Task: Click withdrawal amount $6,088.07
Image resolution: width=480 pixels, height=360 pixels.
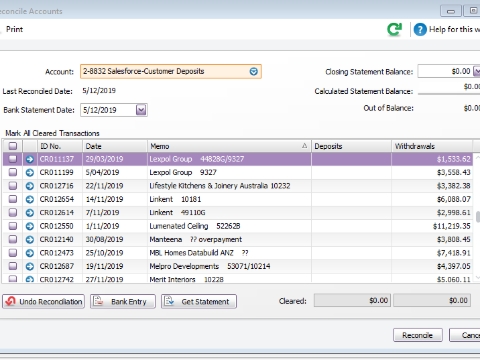Action: click(x=454, y=199)
